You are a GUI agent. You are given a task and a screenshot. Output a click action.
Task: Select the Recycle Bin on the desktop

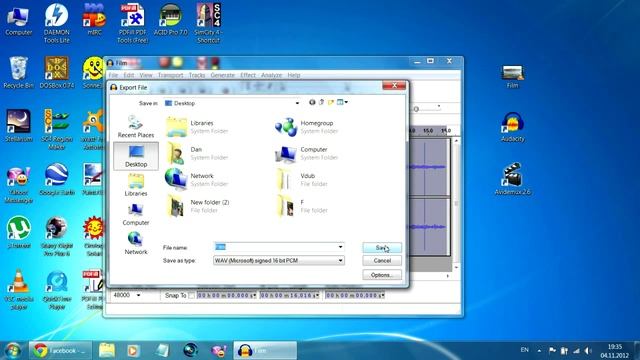(x=18, y=73)
